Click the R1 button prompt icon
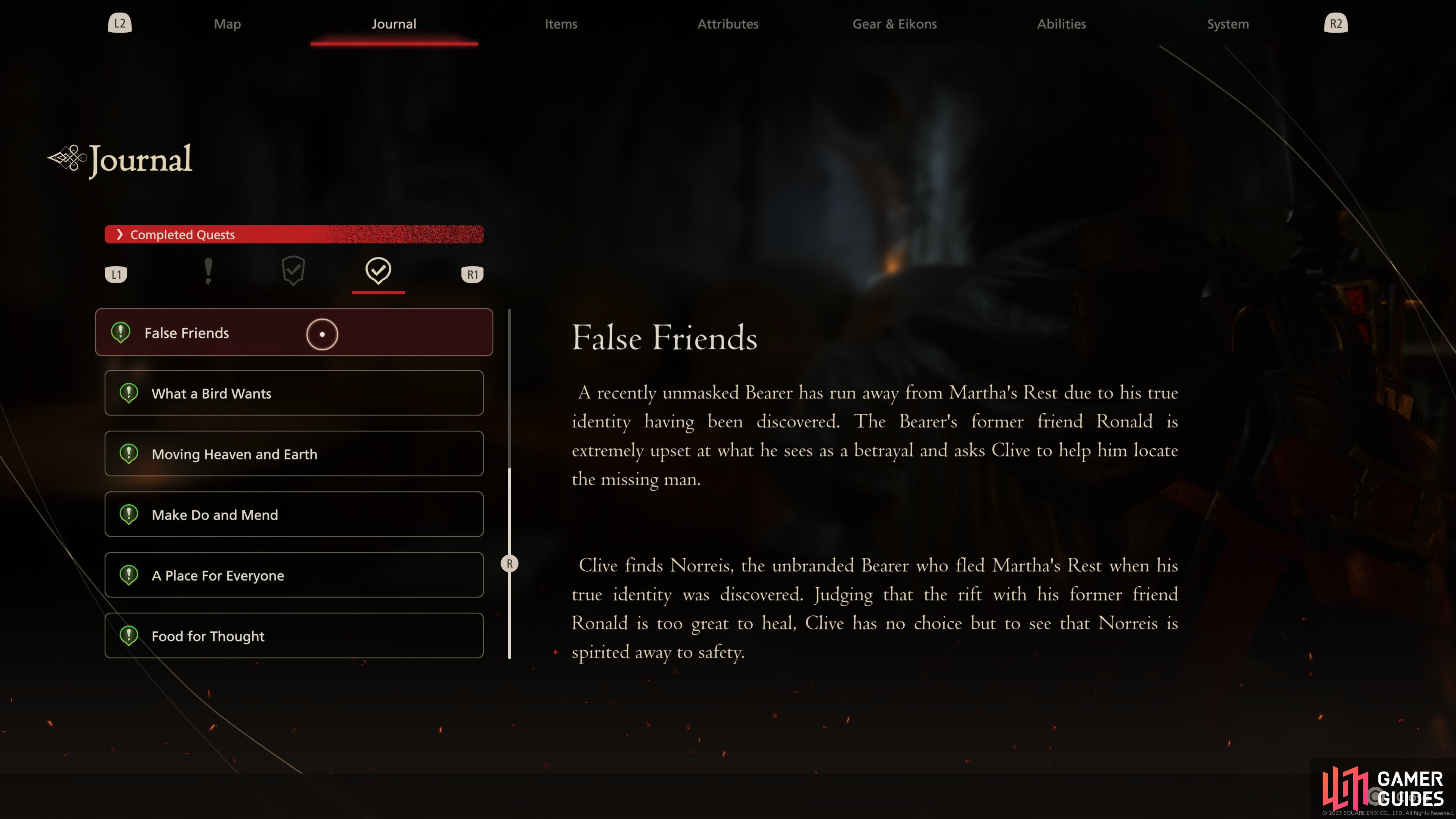This screenshot has height=819, width=1456. [472, 275]
